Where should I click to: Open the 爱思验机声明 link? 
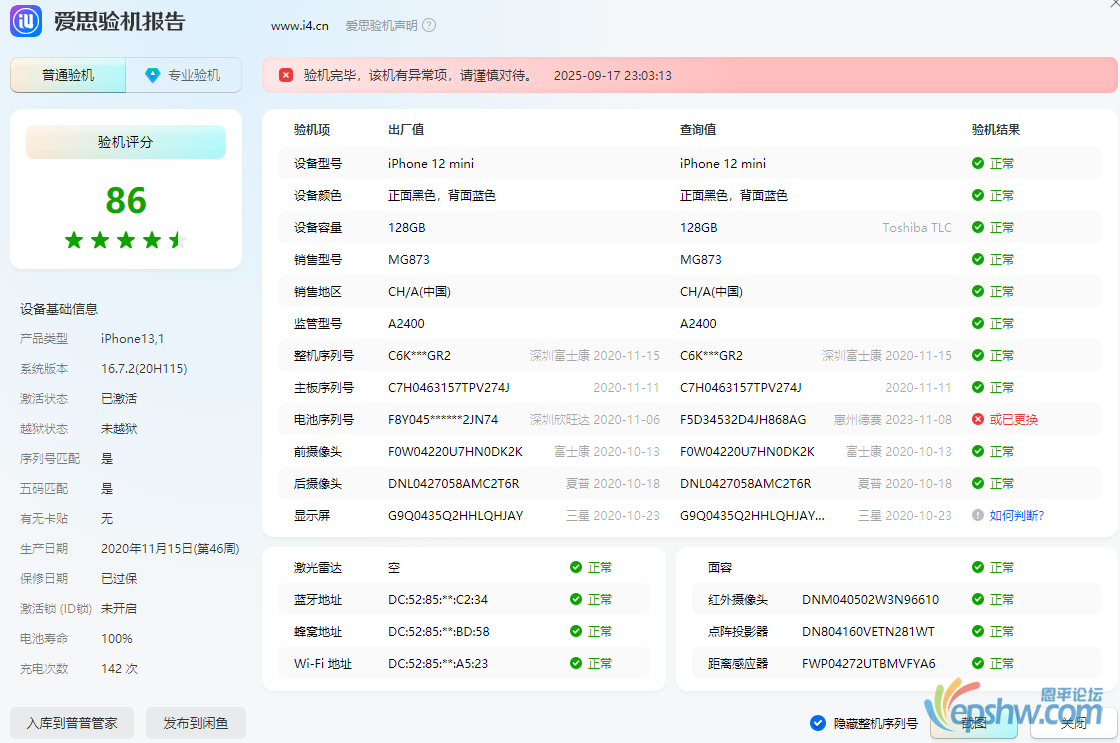tap(381, 26)
